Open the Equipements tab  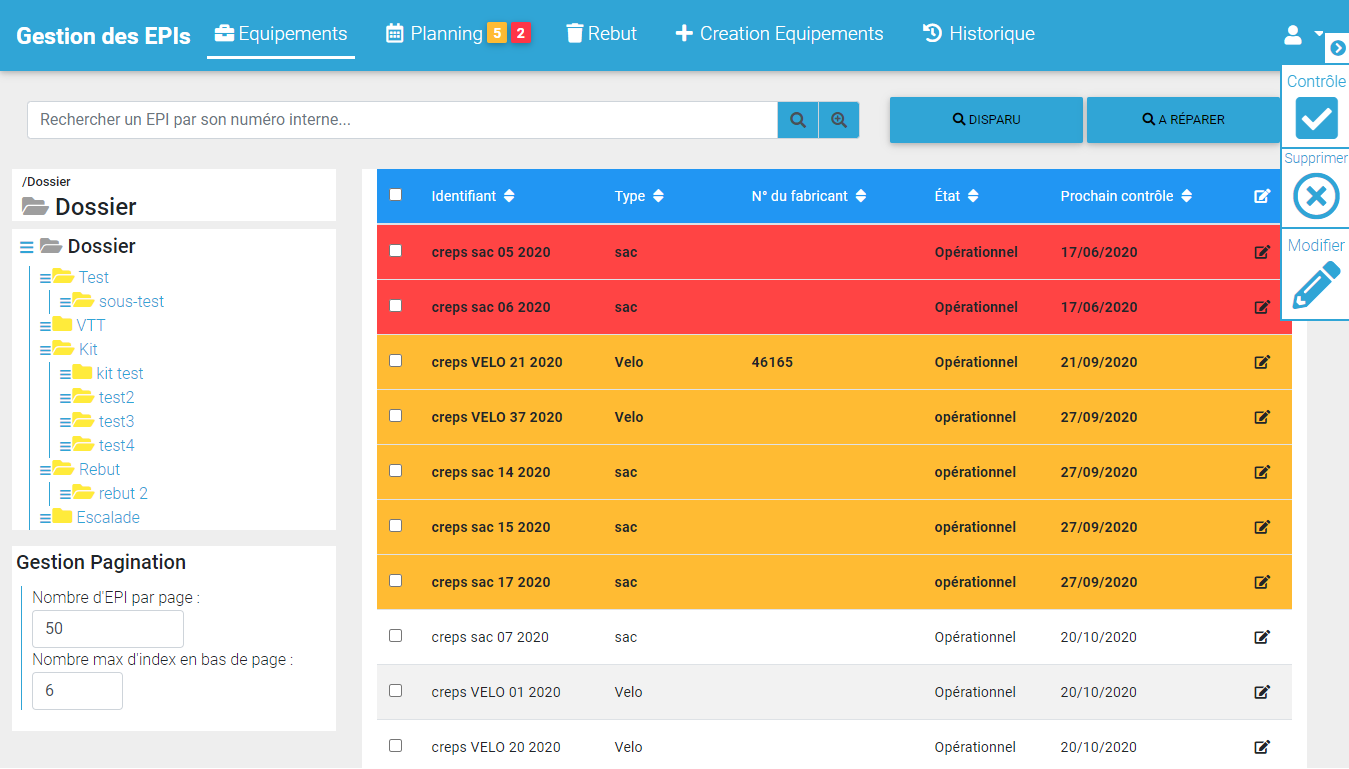coord(281,34)
